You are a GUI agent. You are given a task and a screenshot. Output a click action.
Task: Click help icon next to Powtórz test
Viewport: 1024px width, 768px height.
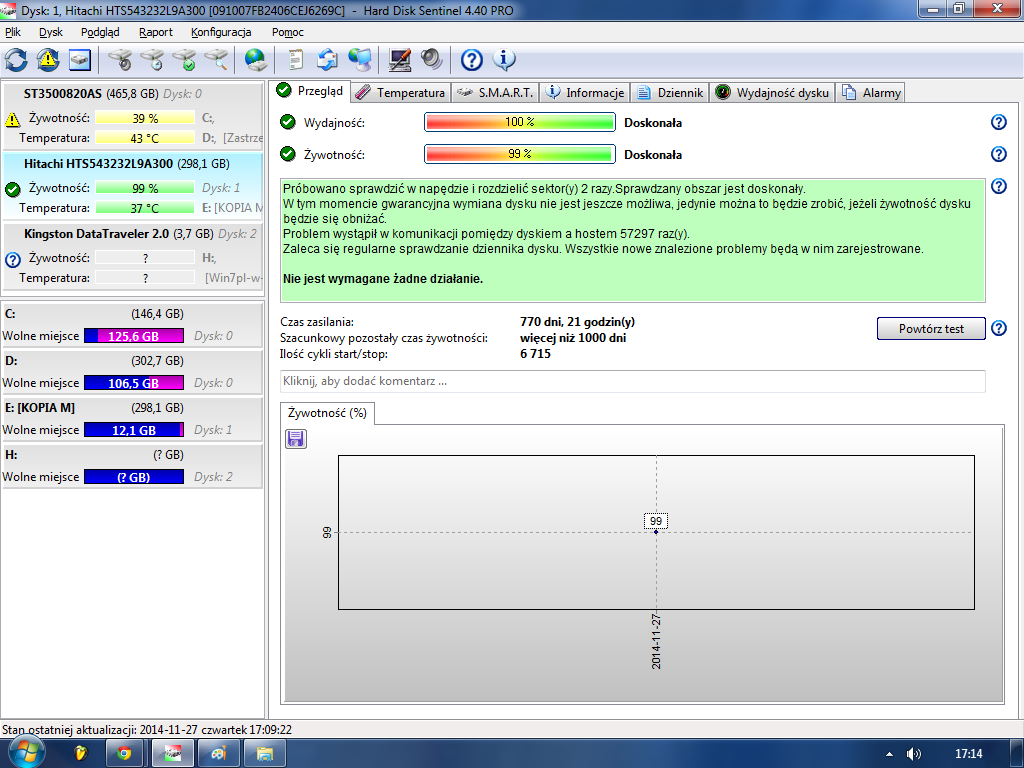tap(999, 328)
